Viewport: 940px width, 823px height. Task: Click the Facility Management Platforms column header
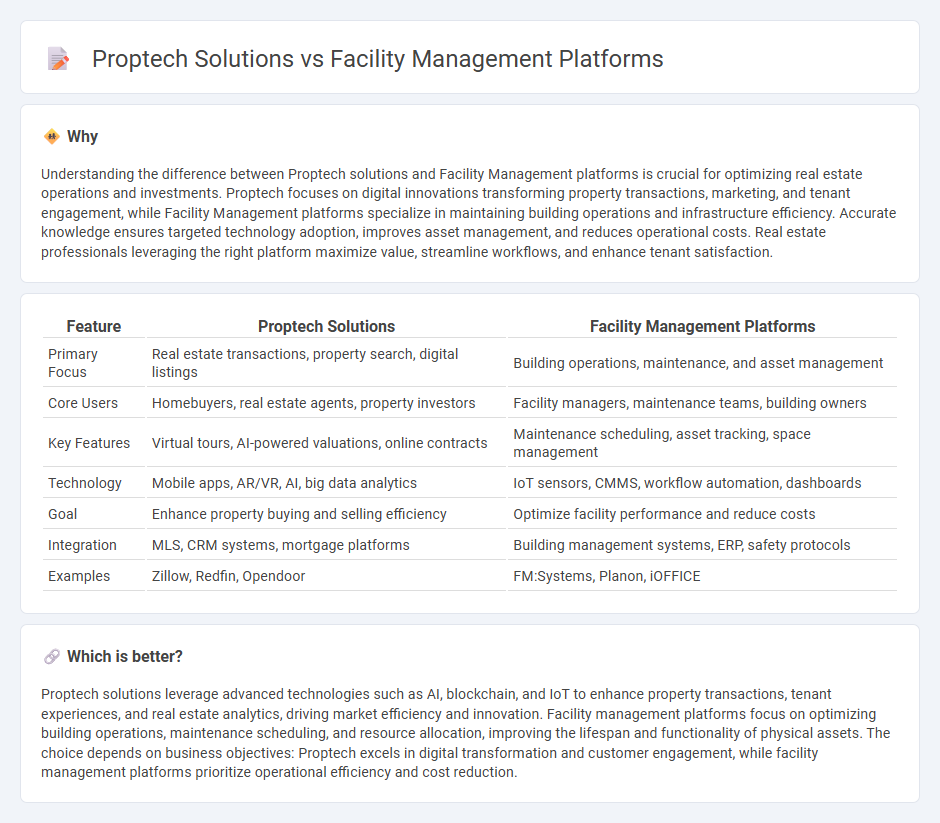tap(702, 326)
